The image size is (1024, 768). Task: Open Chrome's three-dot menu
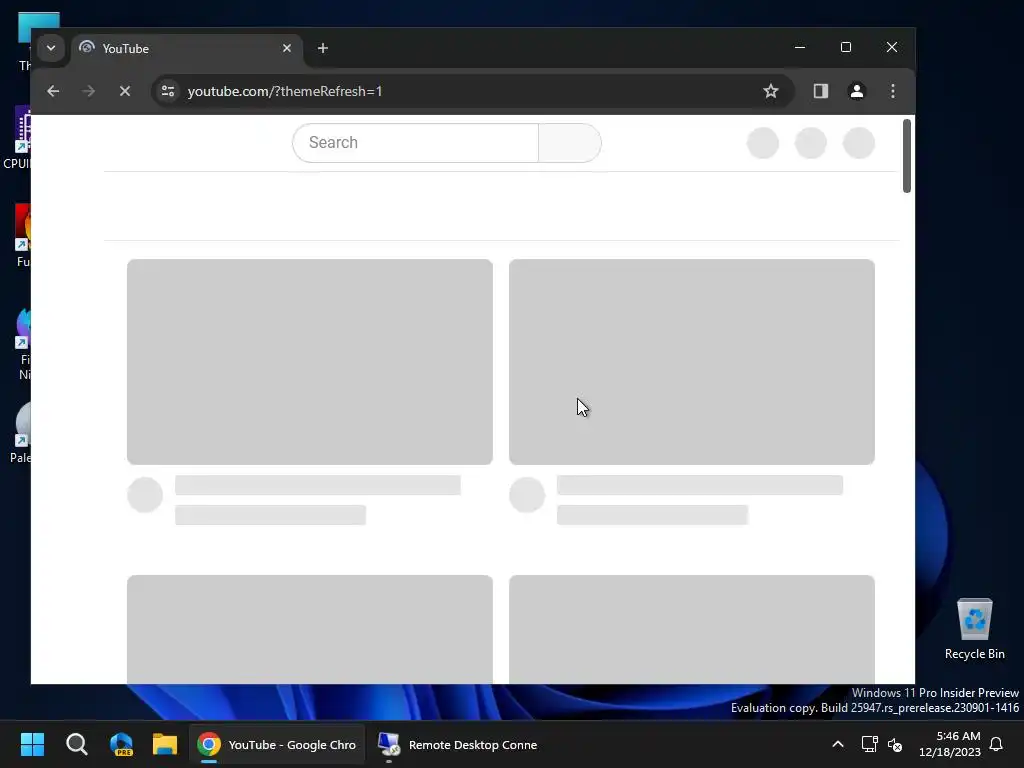tap(893, 91)
